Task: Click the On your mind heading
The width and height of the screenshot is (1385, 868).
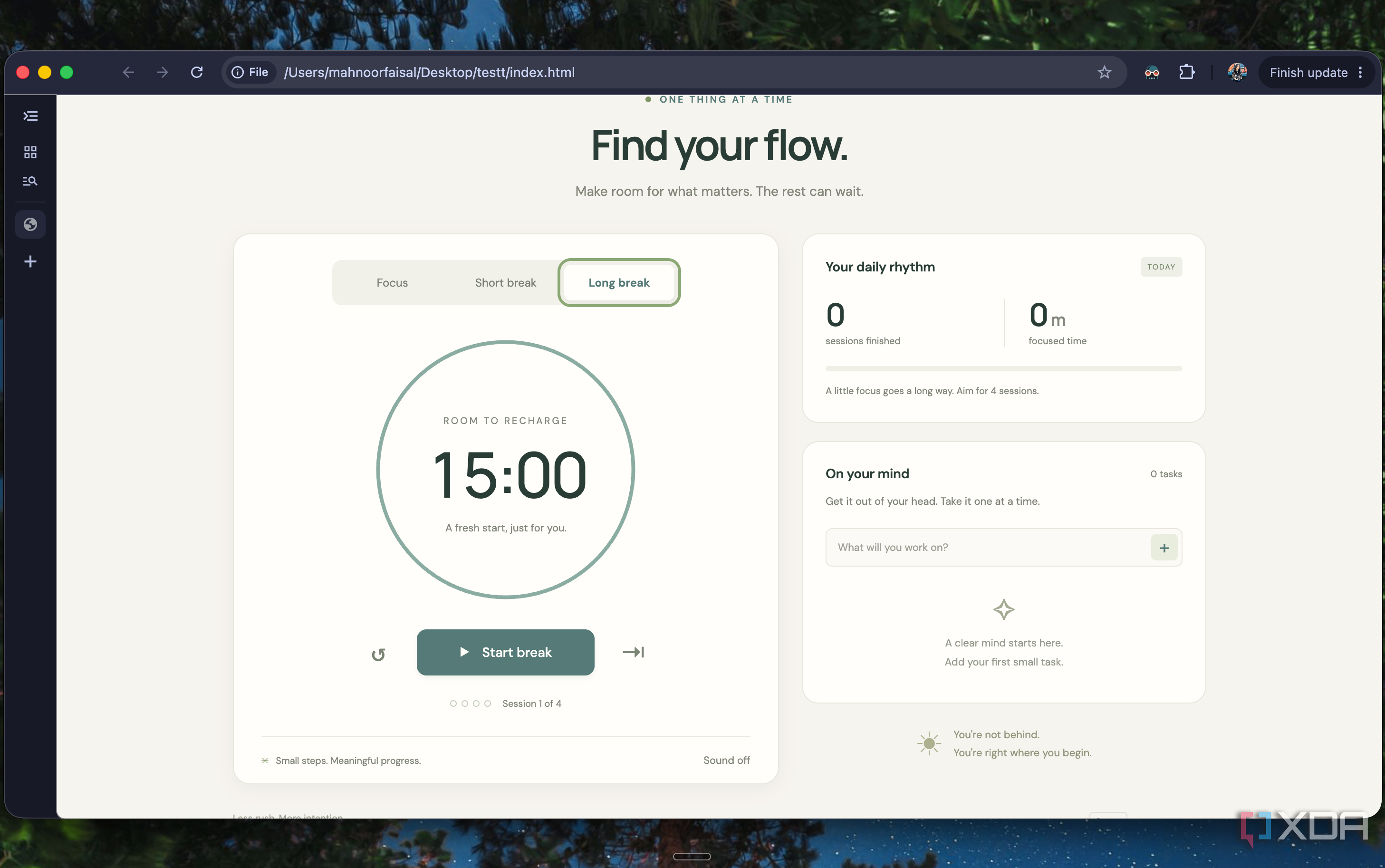Action: 867,473
